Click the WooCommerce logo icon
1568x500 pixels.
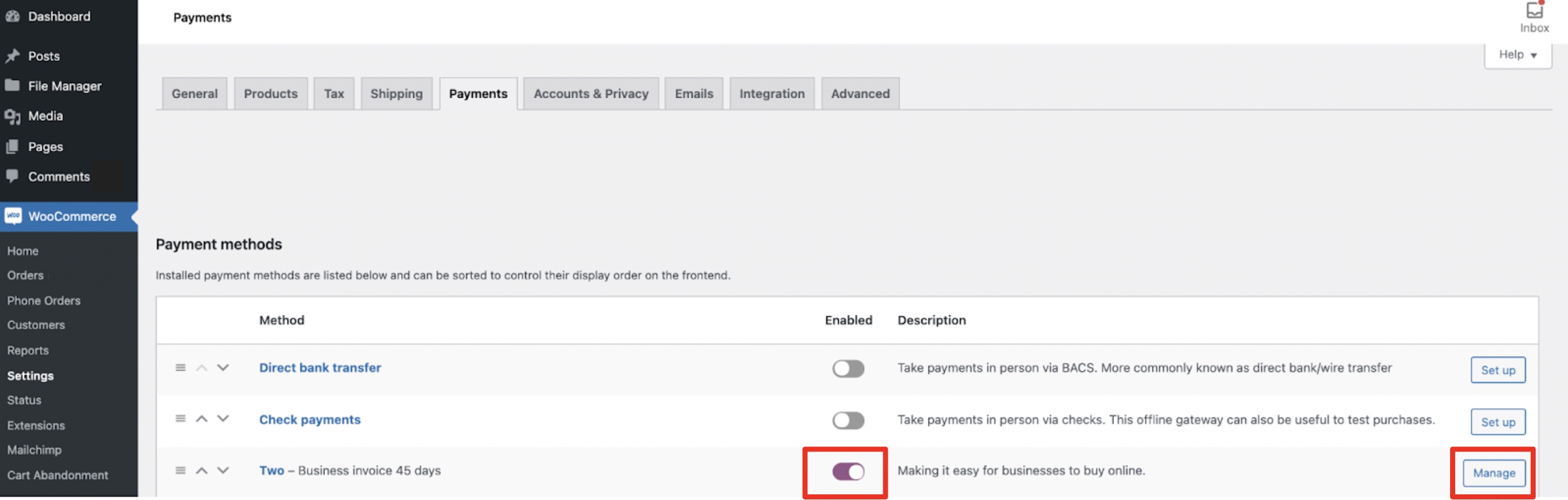pyautogui.click(x=13, y=216)
